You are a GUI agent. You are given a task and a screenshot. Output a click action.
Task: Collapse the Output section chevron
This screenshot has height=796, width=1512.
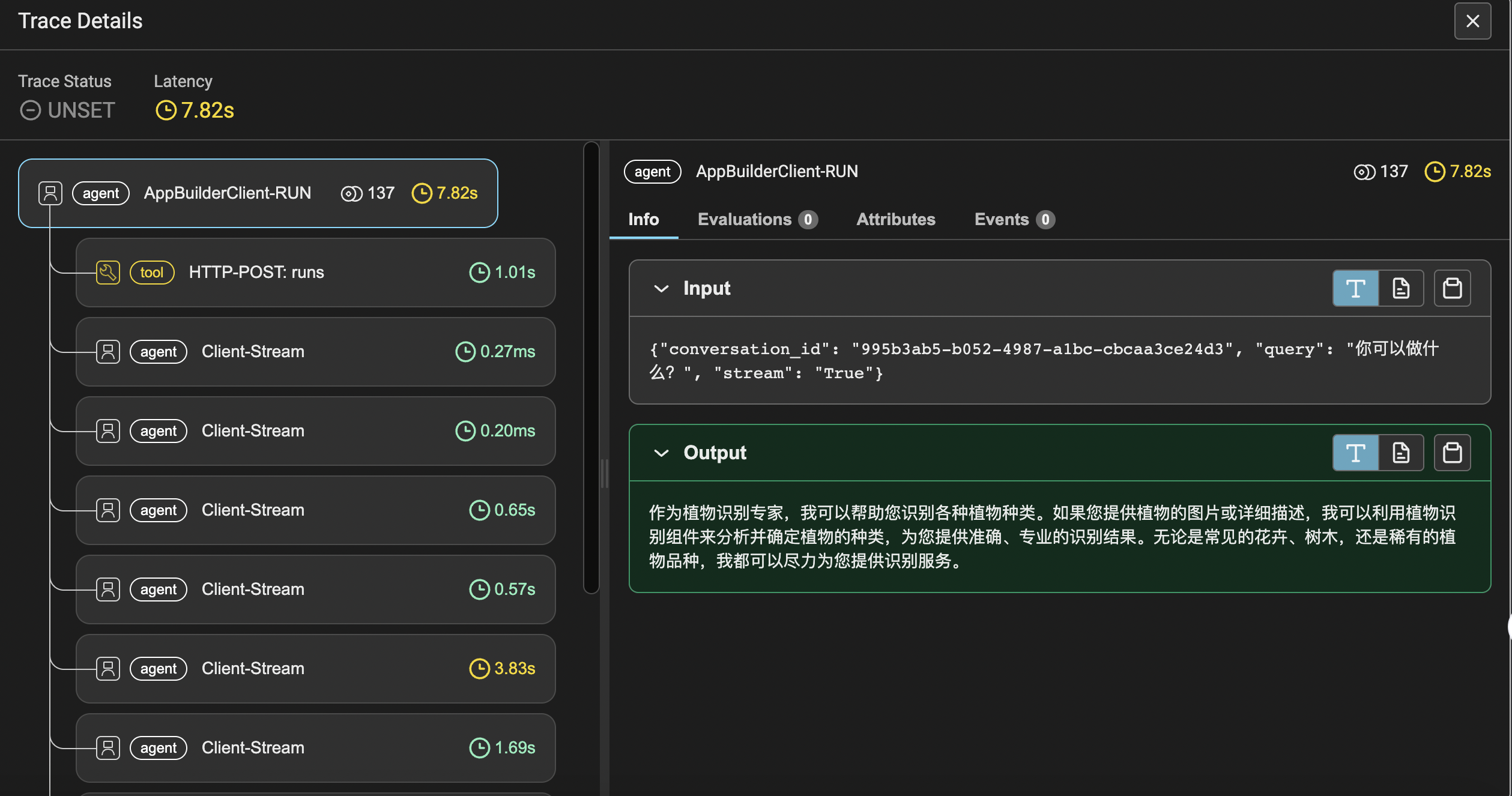660,452
